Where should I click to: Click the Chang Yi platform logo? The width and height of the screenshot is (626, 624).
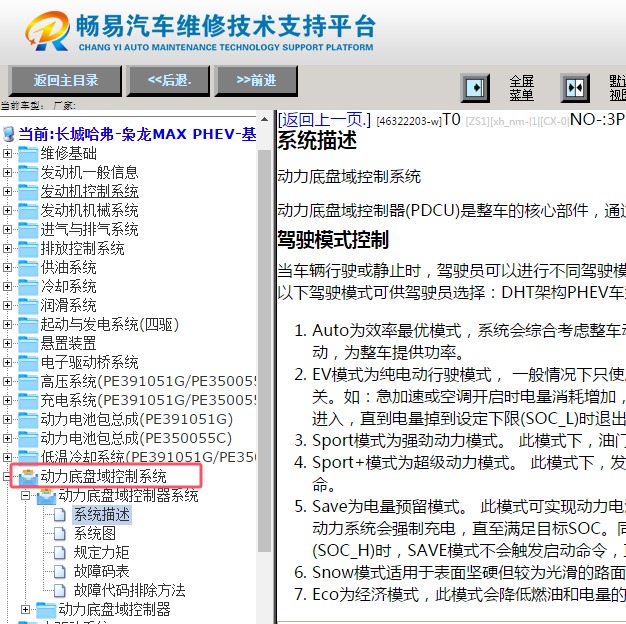pos(200,31)
